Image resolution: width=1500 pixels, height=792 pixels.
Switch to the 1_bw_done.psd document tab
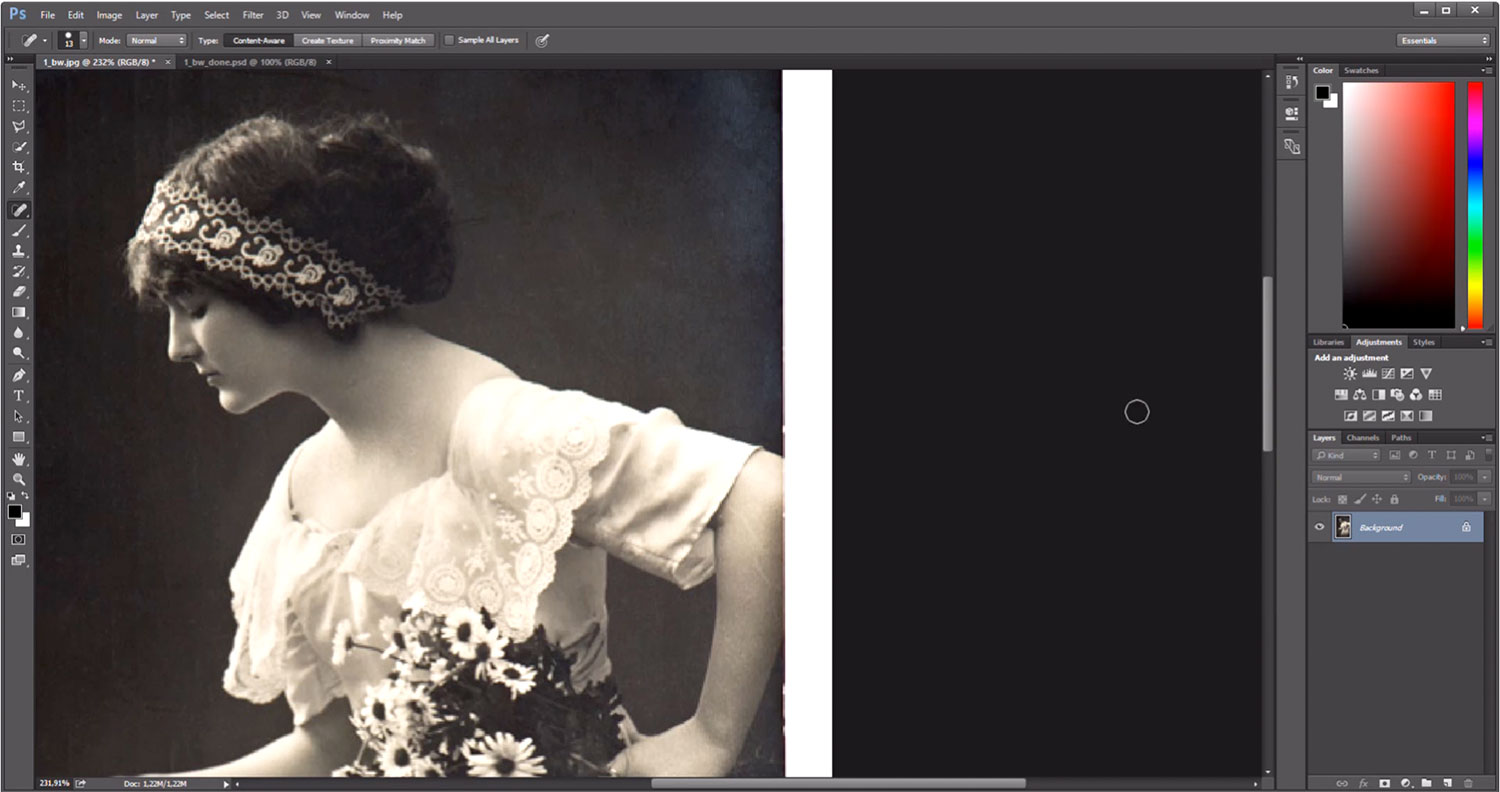pyautogui.click(x=249, y=62)
